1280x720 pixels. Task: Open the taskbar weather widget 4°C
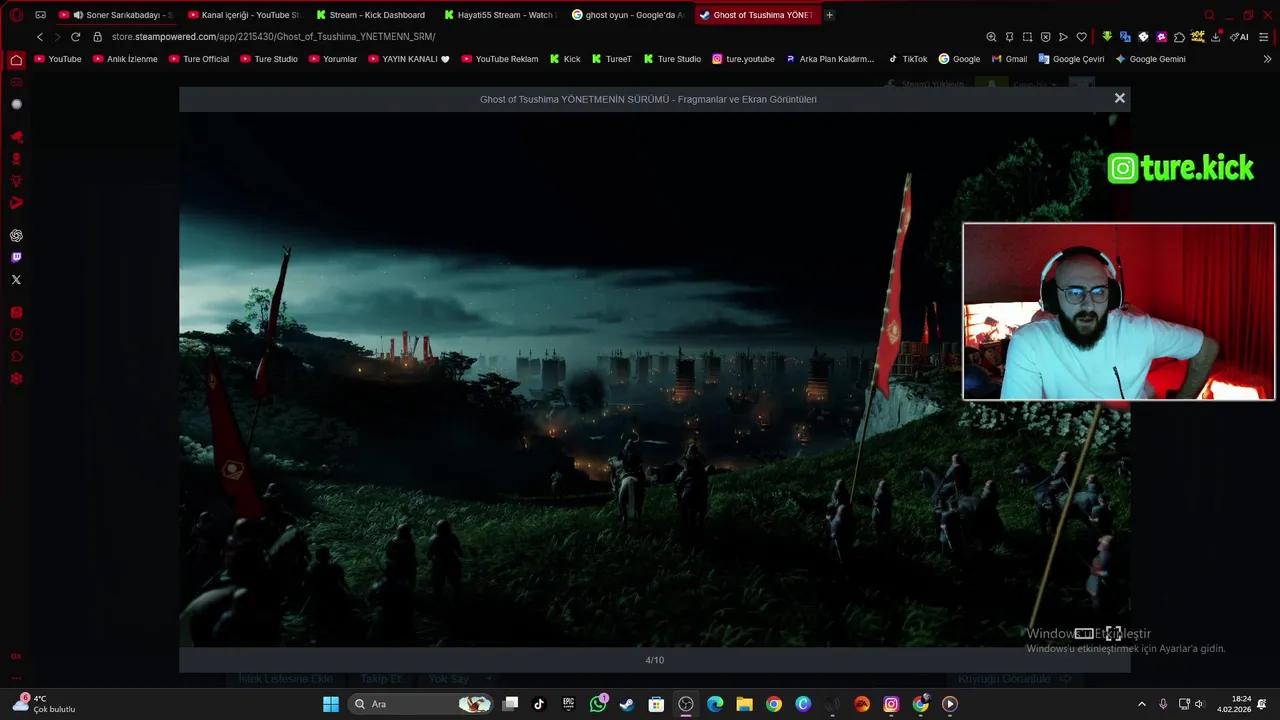click(45, 704)
